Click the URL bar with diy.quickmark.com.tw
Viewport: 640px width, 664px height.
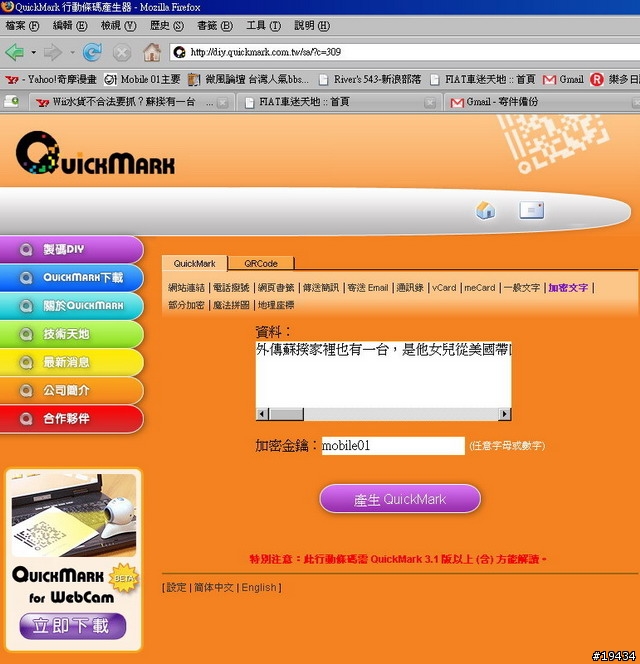[407, 52]
